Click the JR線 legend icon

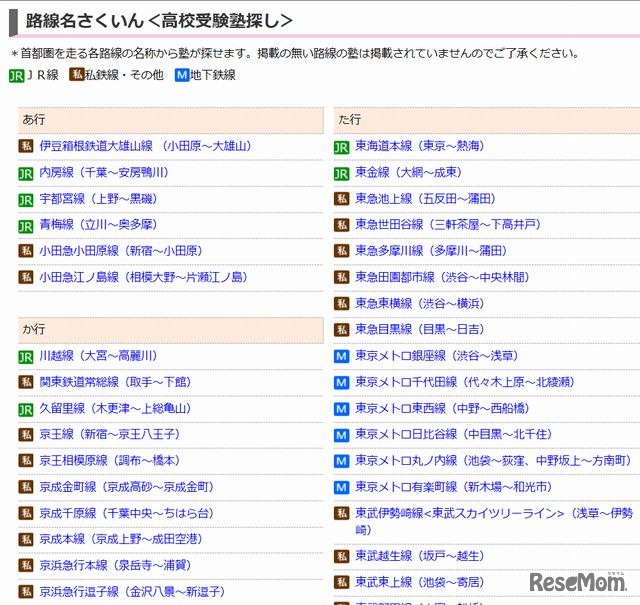coord(16,76)
